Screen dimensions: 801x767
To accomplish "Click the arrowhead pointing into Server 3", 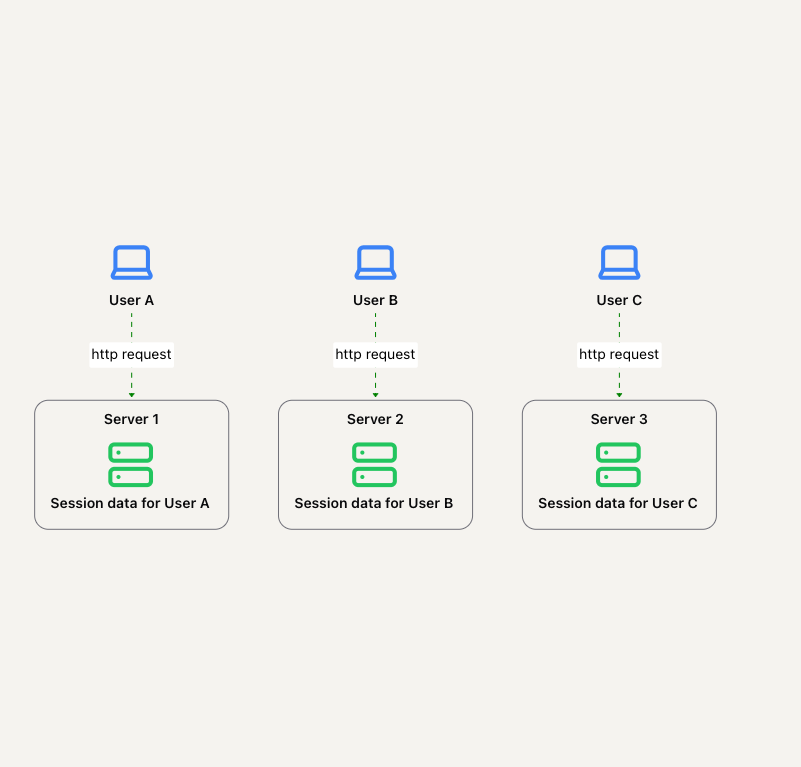I will (x=619, y=394).
